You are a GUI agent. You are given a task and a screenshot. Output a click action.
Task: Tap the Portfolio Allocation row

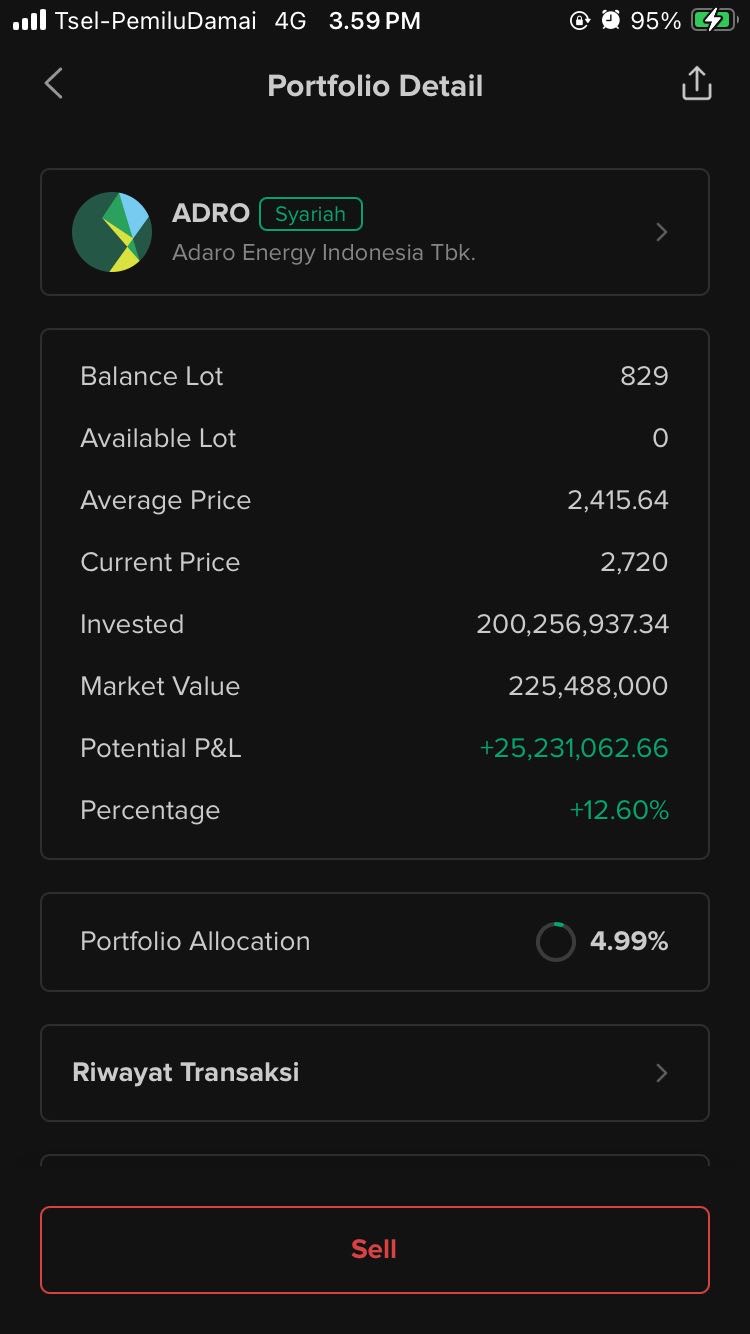[x=374, y=941]
